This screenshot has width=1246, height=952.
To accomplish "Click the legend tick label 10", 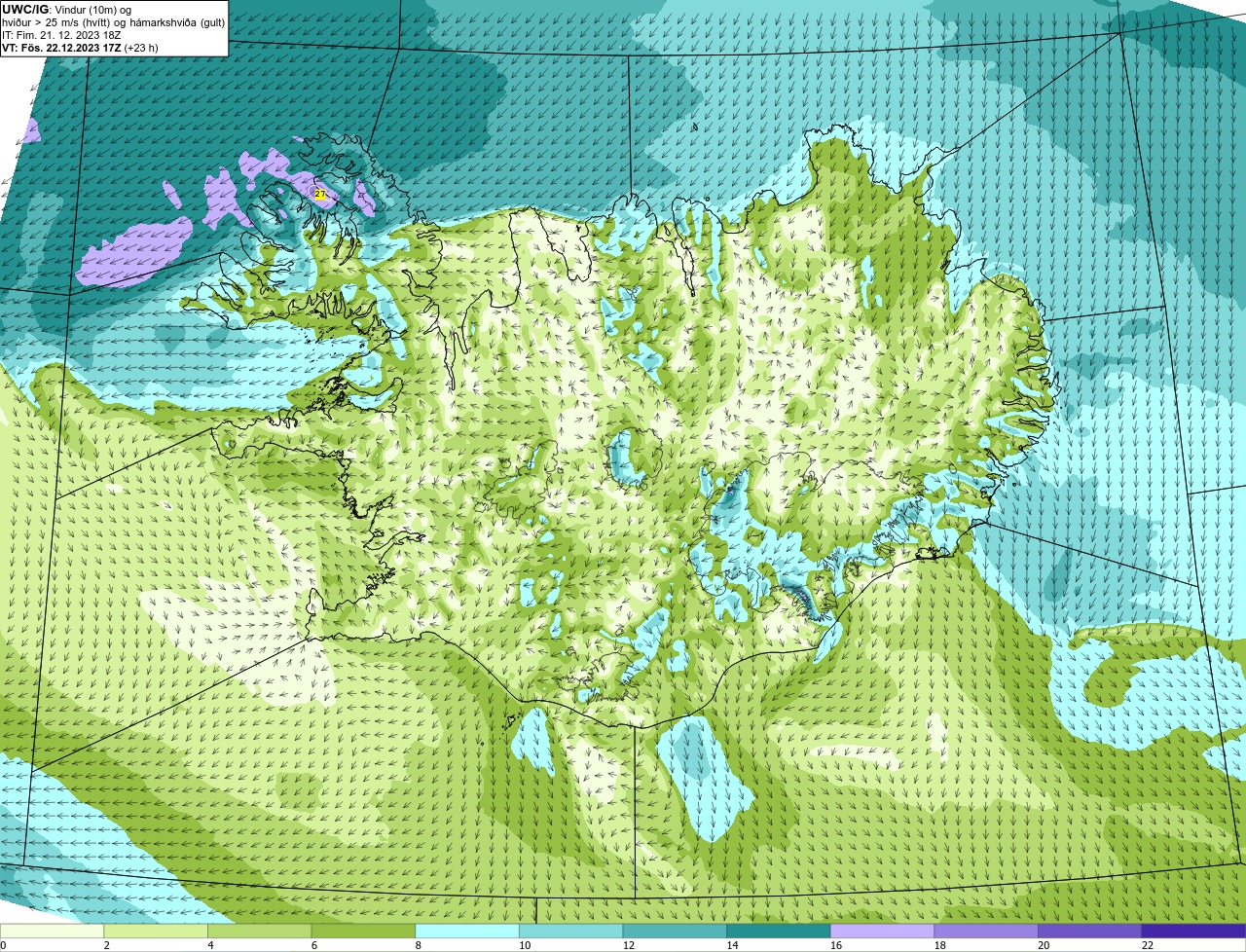I will (x=525, y=945).
